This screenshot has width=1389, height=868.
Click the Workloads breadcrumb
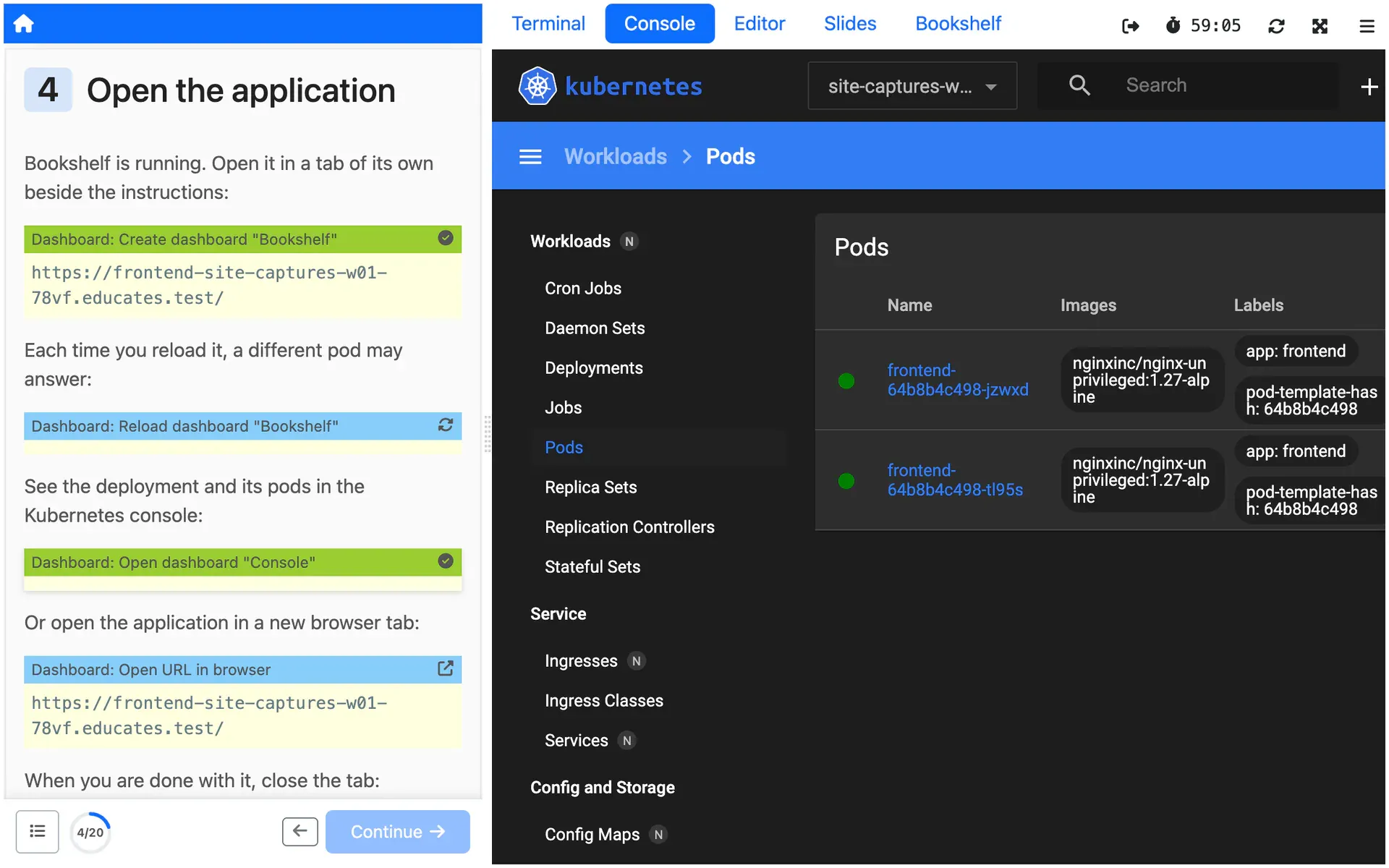(x=615, y=156)
